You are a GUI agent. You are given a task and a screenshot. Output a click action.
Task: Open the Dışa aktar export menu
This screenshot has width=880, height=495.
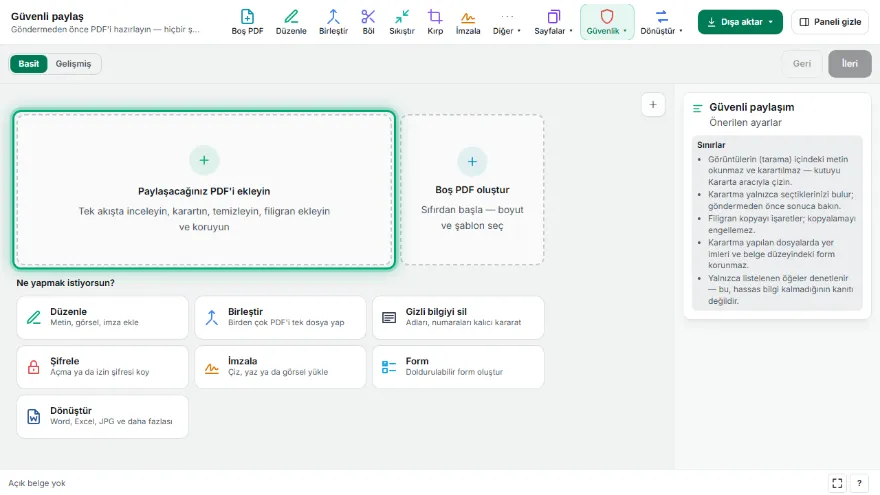tap(740, 22)
